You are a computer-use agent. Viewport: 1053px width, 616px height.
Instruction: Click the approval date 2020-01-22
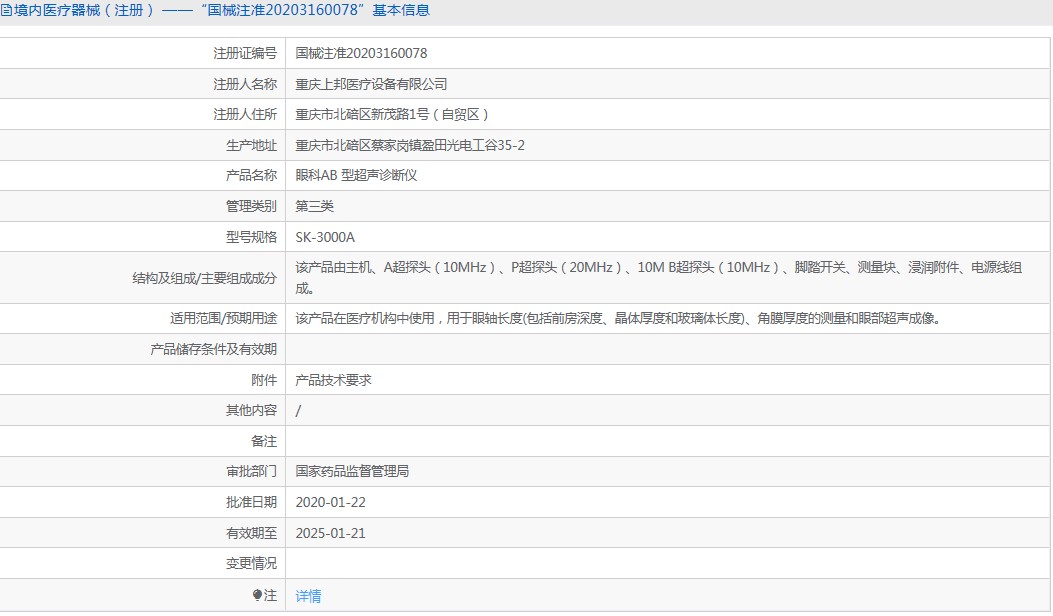(x=330, y=502)
